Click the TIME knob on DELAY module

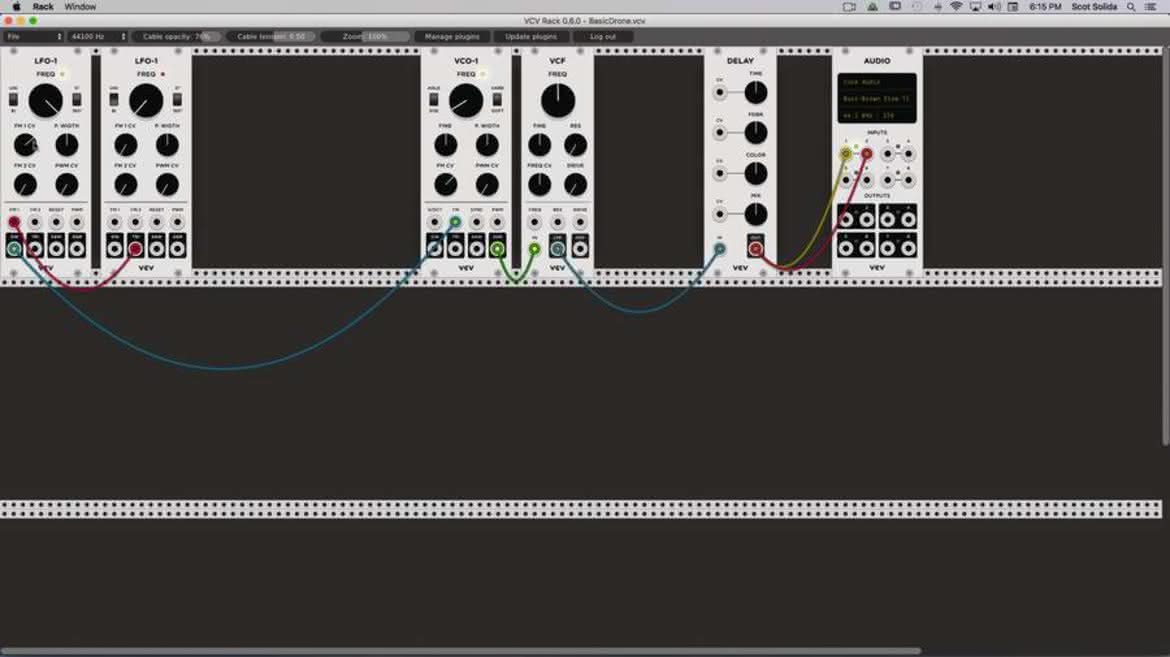[x=756, y=93]
